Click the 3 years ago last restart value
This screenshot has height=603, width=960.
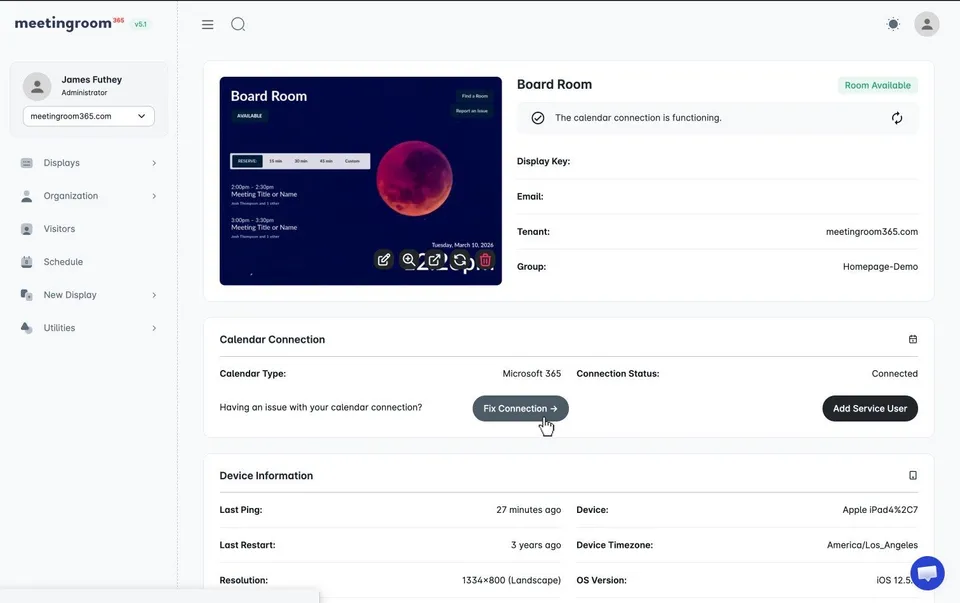coord(536,545)
